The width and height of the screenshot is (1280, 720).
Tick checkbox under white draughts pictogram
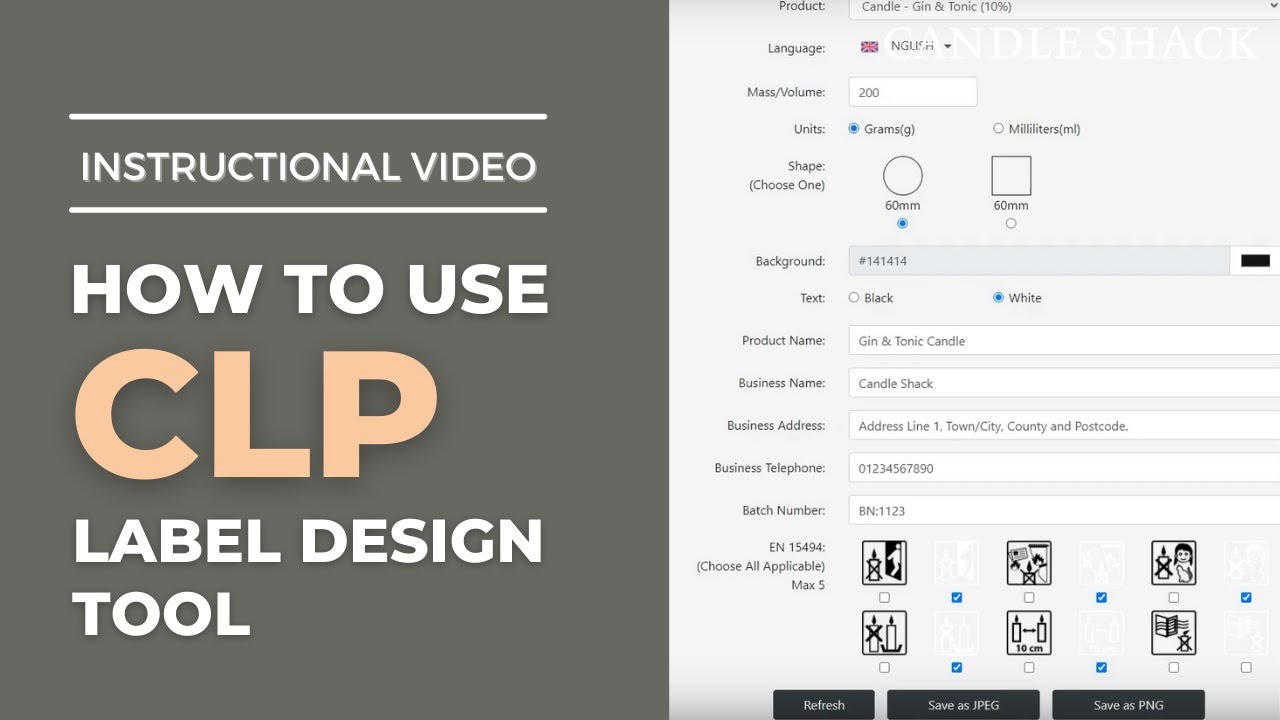click(x=1246, y=667)
